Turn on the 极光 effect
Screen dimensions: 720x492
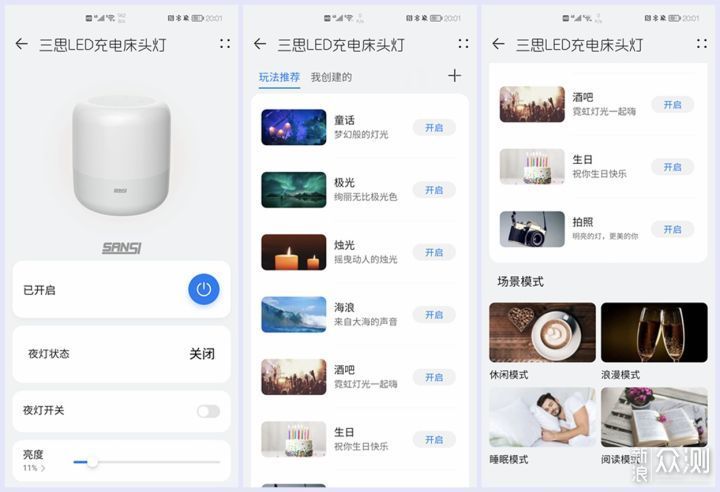click(434, 190)
